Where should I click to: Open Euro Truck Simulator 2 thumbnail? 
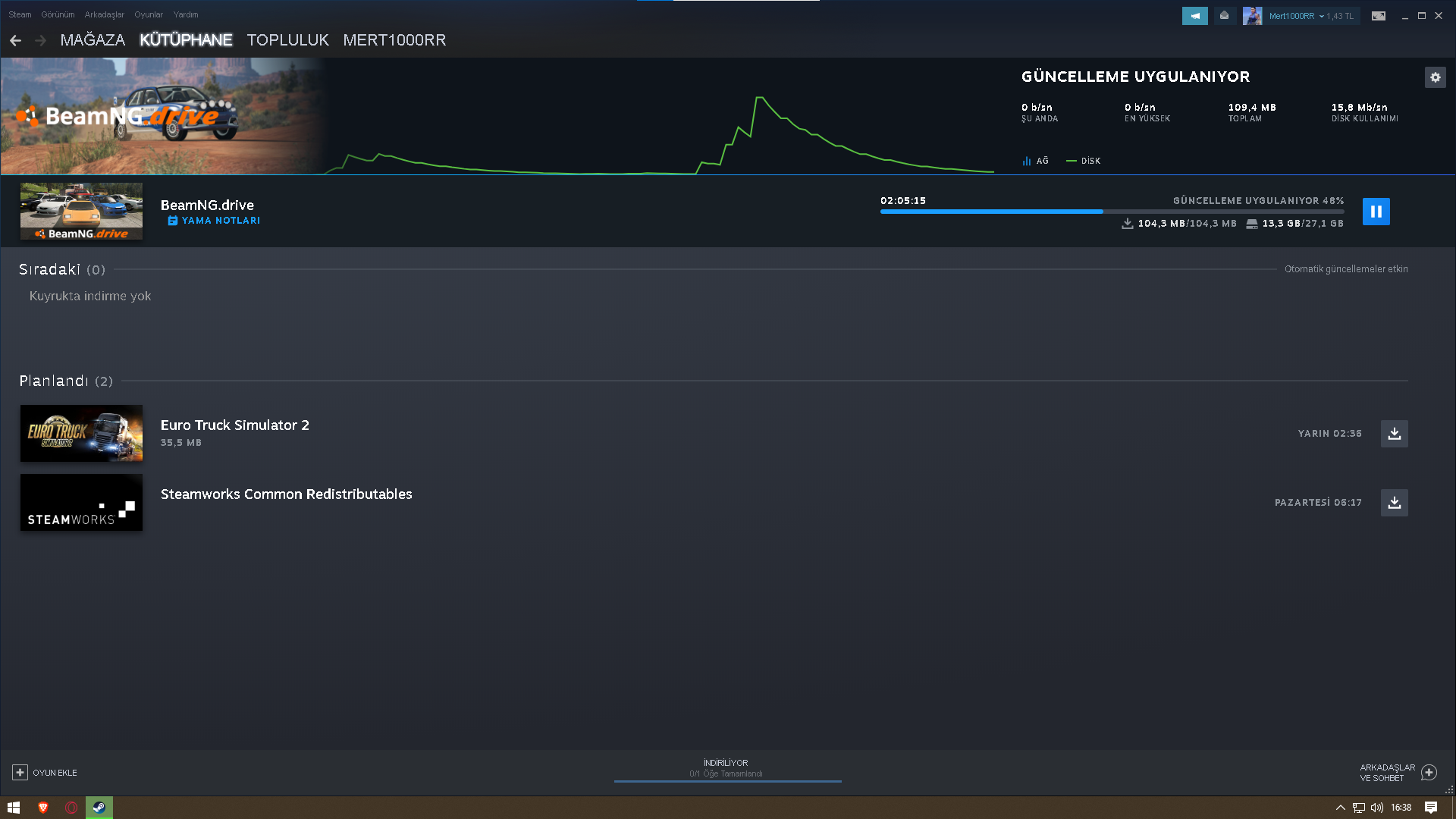(81, 434)
